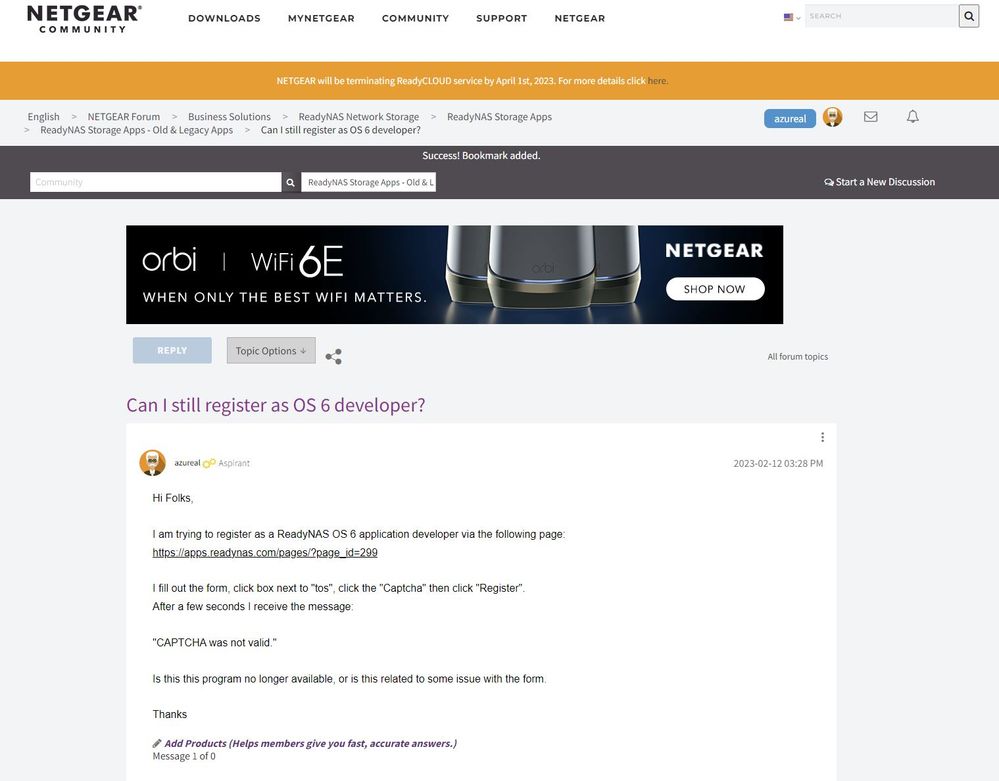Open the DOWNLOADS menu
999x781 pixels.
224,18
